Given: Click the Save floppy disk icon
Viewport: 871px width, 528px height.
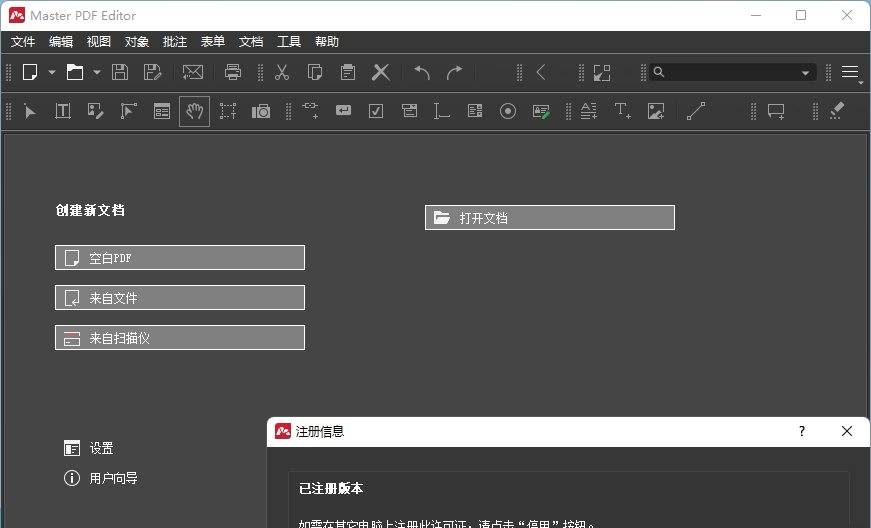Looking at the screenshot, I should (x=120, y=72).
